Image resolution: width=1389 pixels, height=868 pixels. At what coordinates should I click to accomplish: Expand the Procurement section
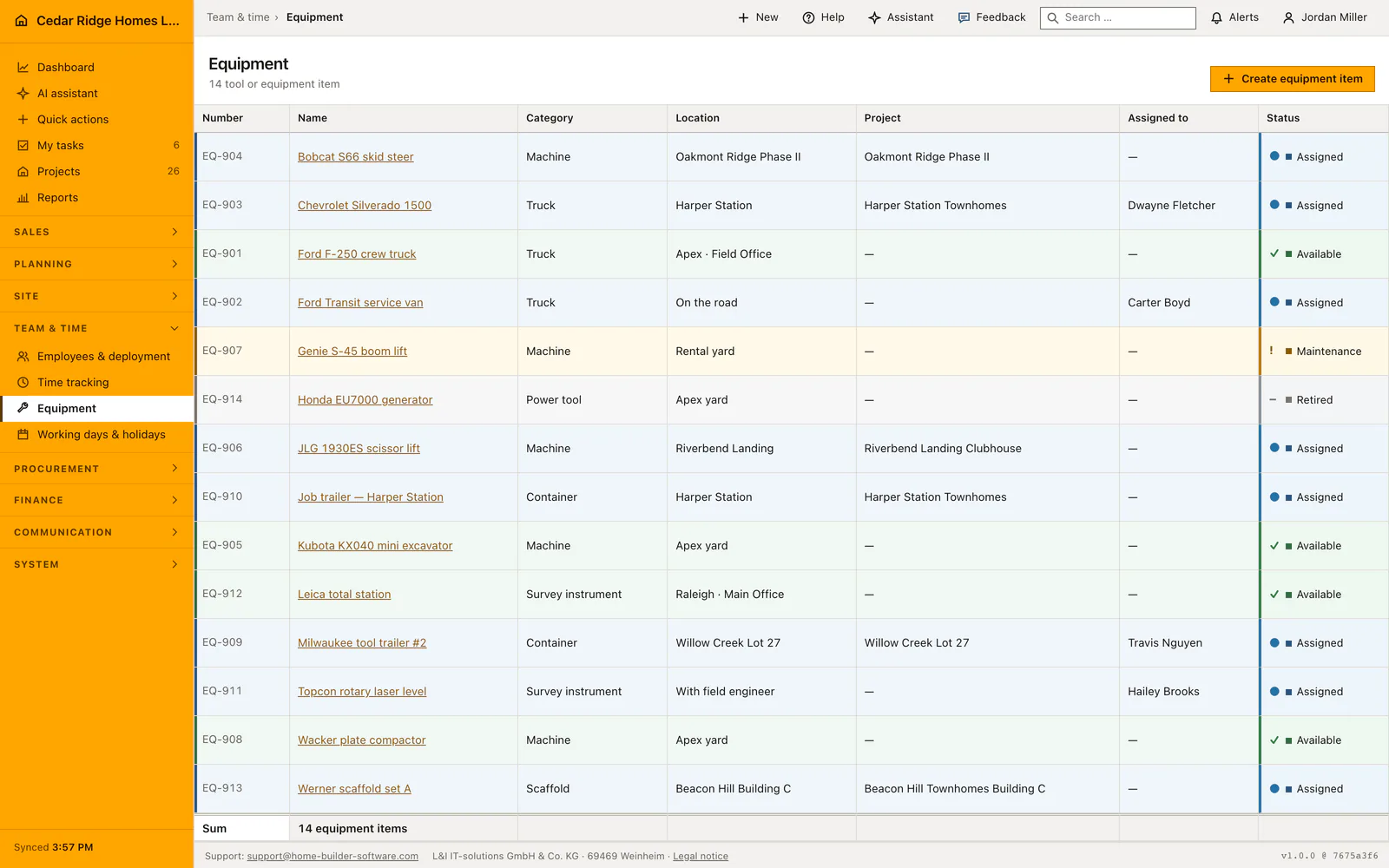96,469
